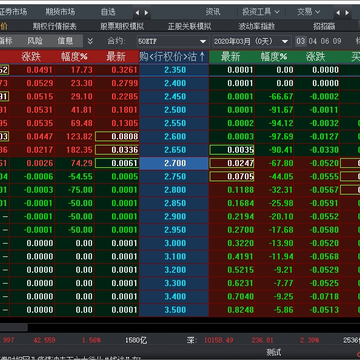This screenshot has height=360, width=360.
Task: Select the 2.800 strike price cell
Action: (174, 190)
